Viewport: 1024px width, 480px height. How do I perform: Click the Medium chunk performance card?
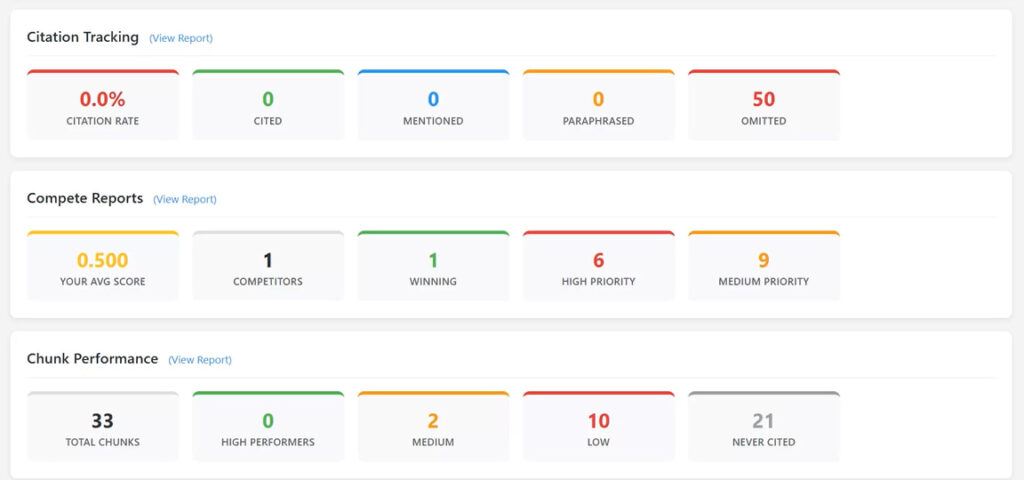pyautogui.click(x=433, y=427)
